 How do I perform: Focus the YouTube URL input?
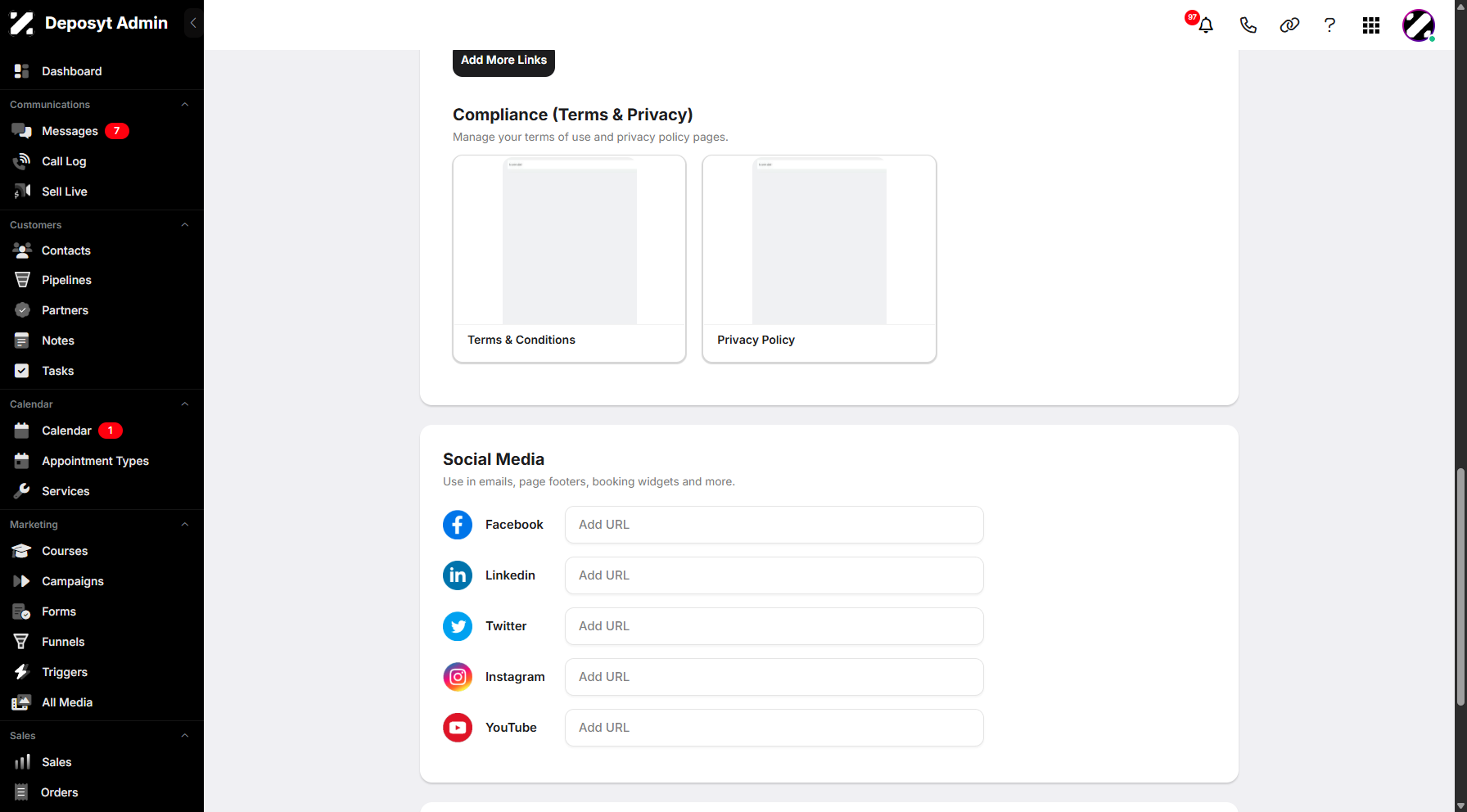point(774,728)
